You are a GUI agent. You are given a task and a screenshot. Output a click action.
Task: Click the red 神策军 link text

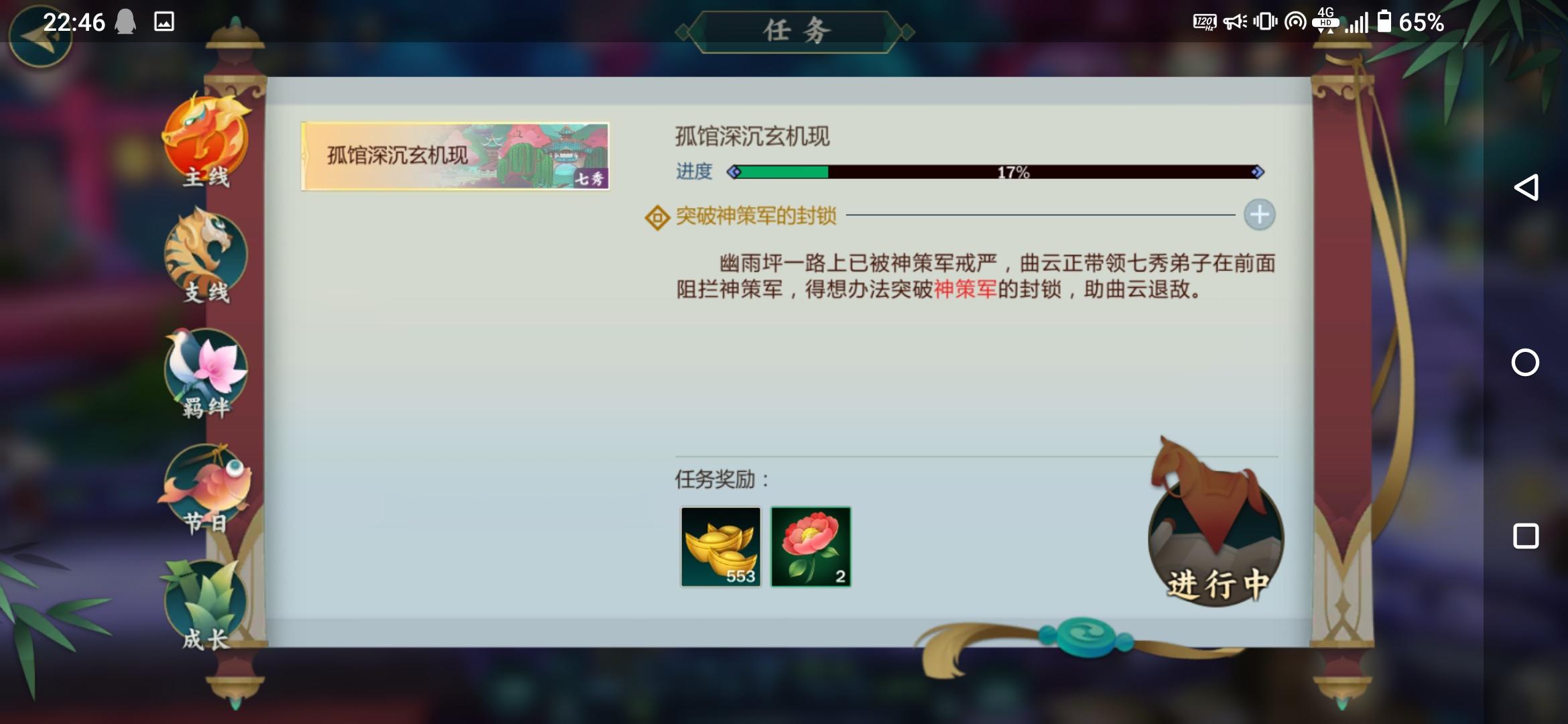966,290
